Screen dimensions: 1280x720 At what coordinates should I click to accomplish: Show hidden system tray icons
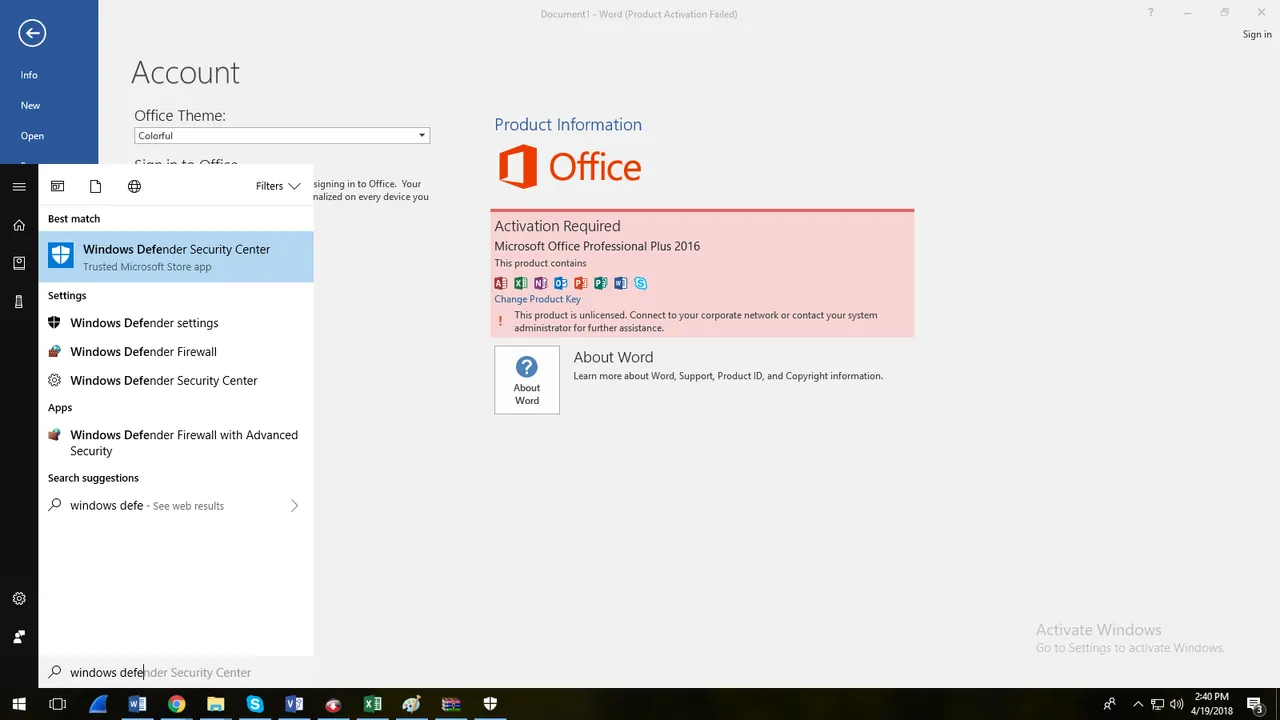pyautogui.click(x=1138, y=704)
